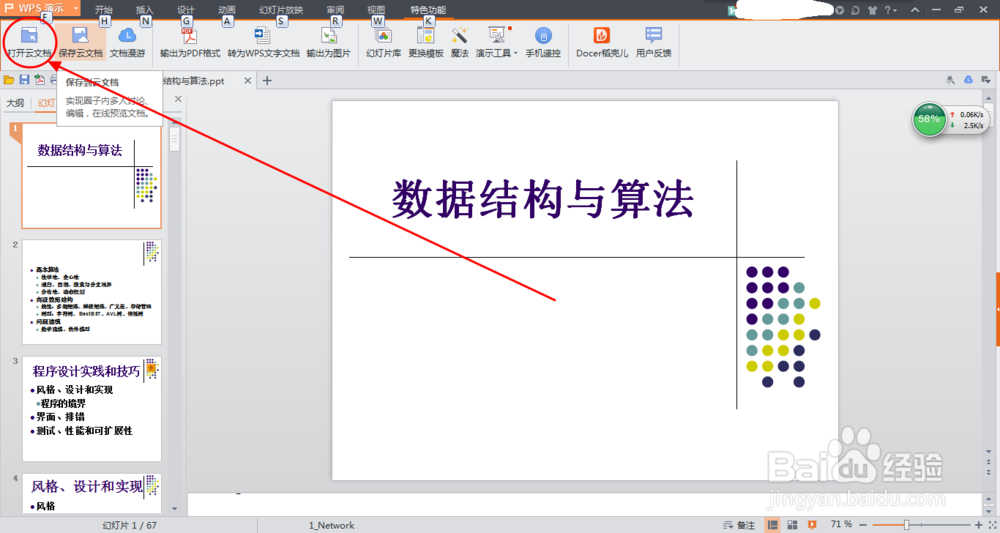The image size is (1000, 533).
Task: Click the 魔法 magic wand icon
Action: tap(459, 35)
